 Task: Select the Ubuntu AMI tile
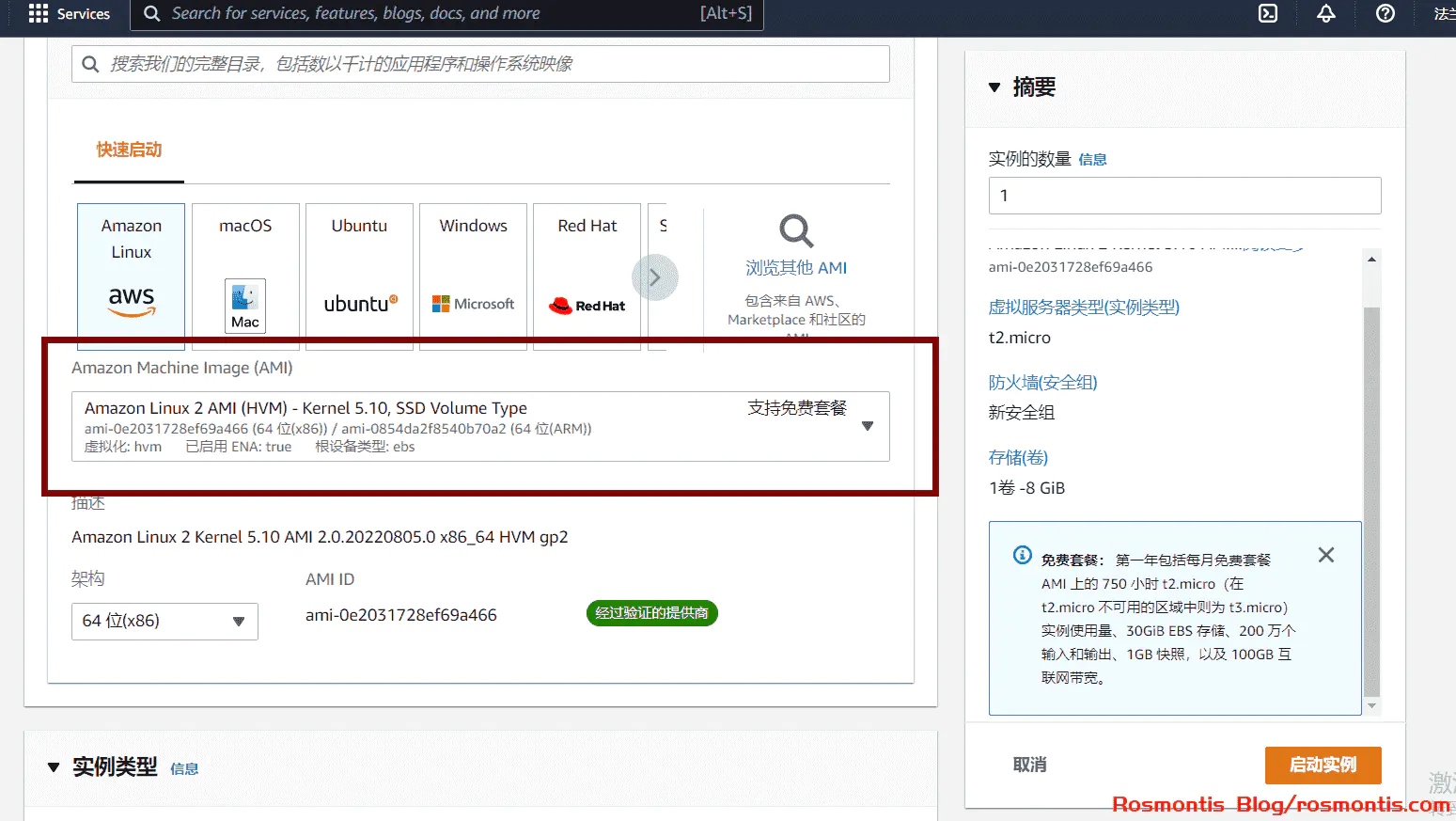[359, 276]
